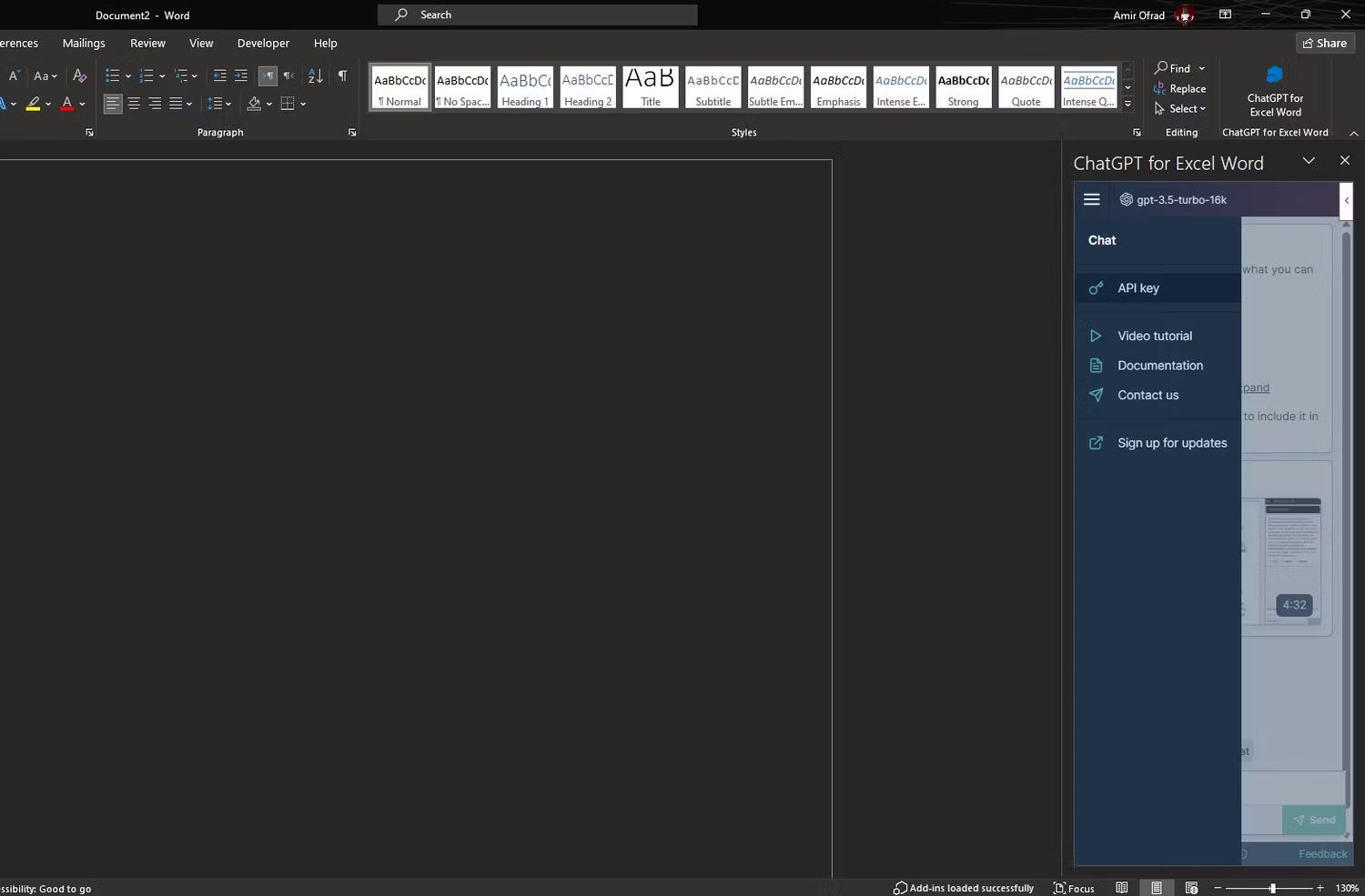Click the Increase Indent icon
This screenshot has height=896, width=1365.
click(240, 76)
